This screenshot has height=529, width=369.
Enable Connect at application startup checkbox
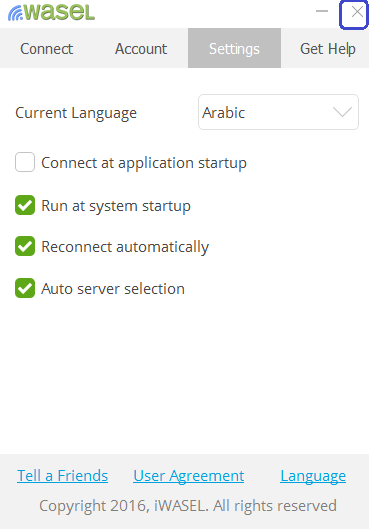pyautogui.click(x=25, y=162)
